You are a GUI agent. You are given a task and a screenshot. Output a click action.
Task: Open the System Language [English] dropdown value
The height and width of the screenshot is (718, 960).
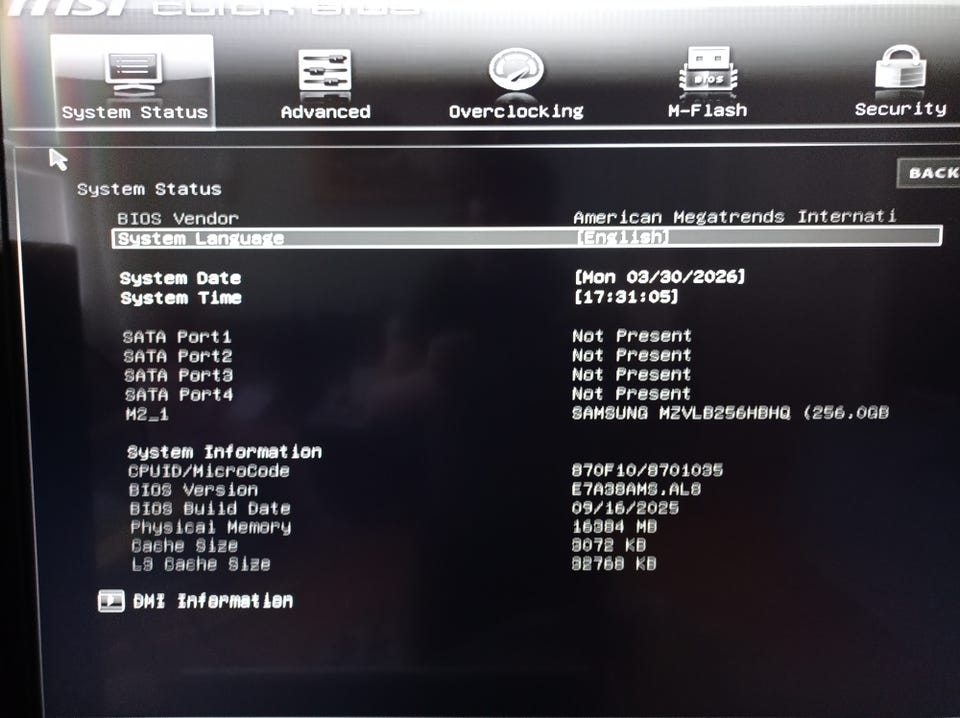(x=622, y=237)
